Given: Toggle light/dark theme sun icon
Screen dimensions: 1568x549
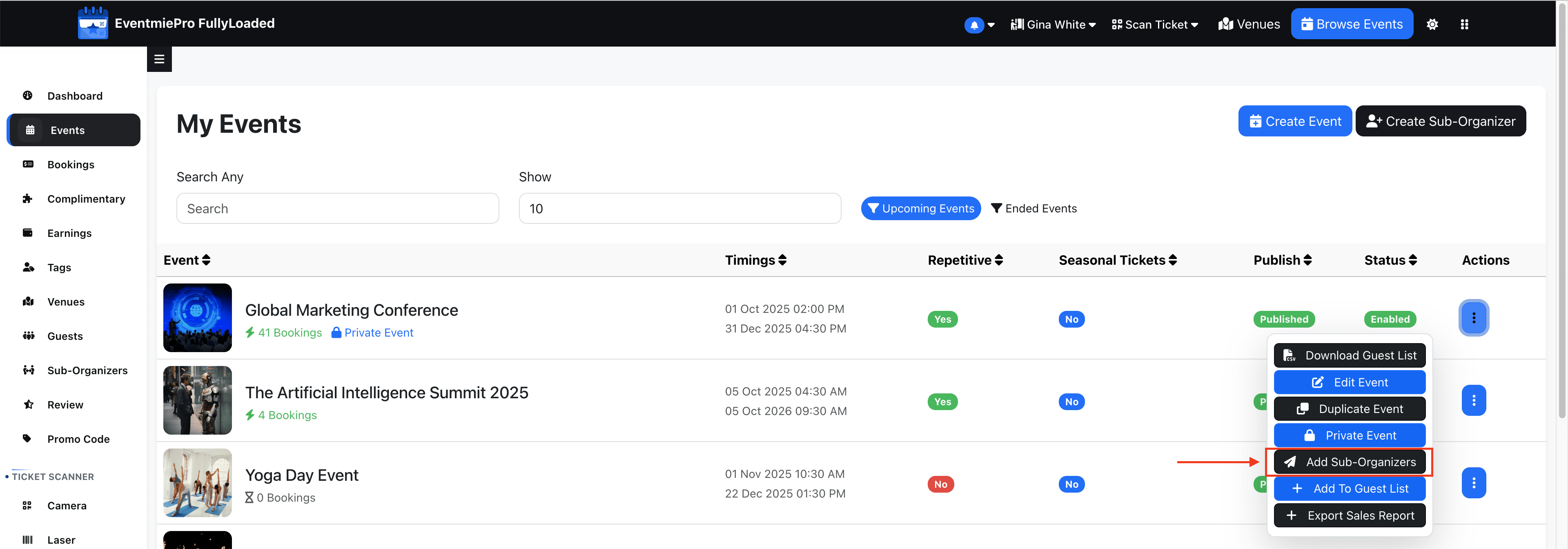Looking at the screenshot, I should tap(1432, 25).
